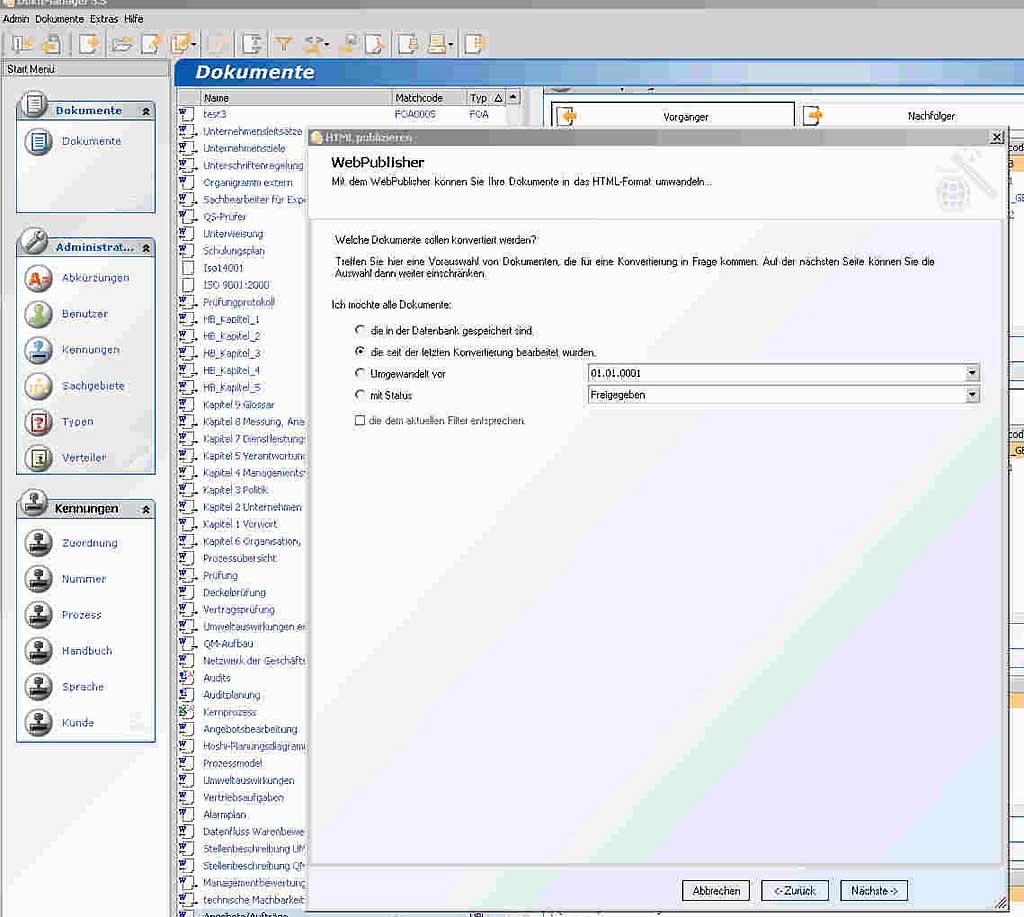Open Kennungen item in the Administration panel
1024x917 pixels.
(x=91, y=349)
